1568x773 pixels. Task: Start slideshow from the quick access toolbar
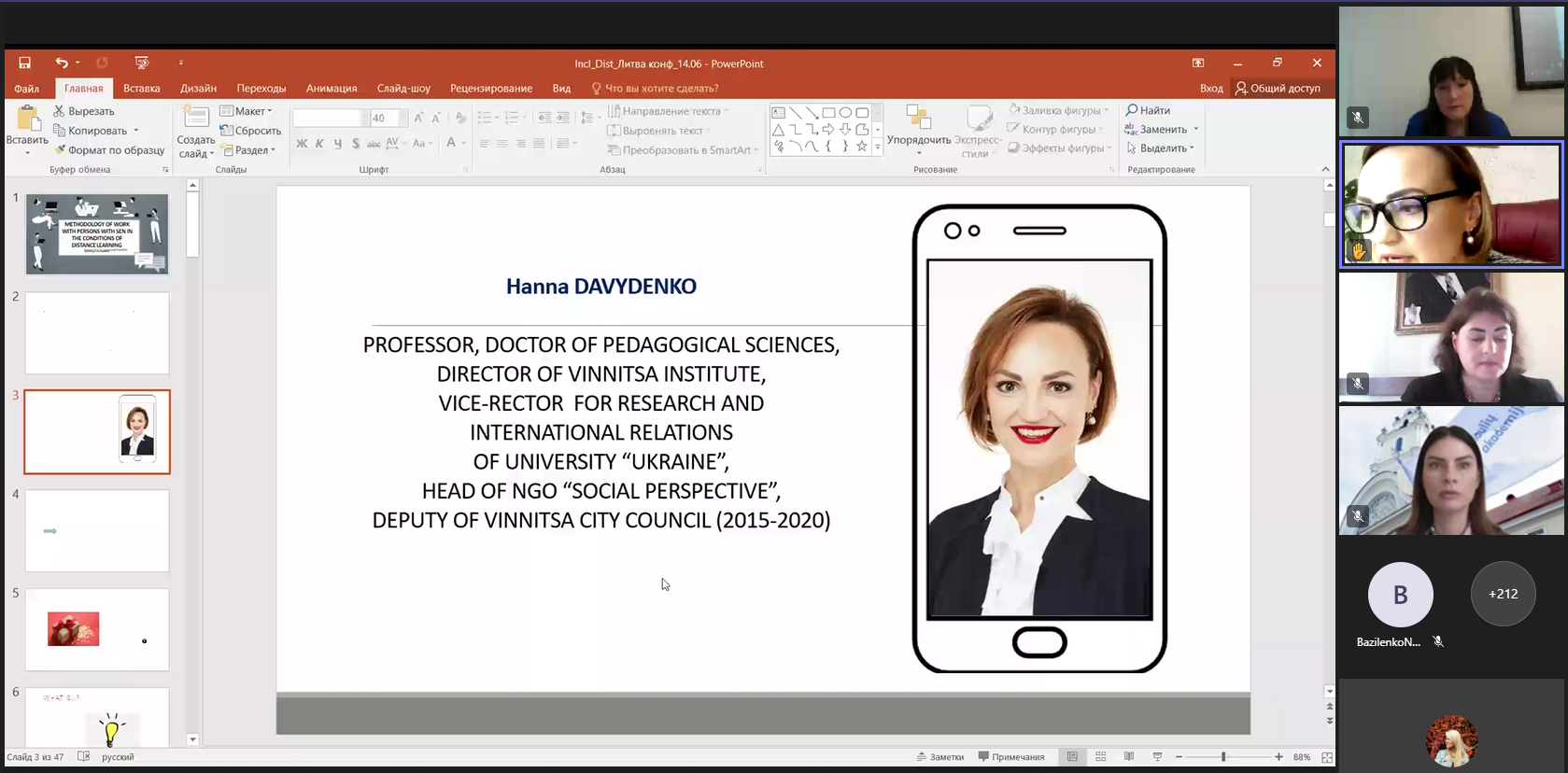click(x=142, y=63)
